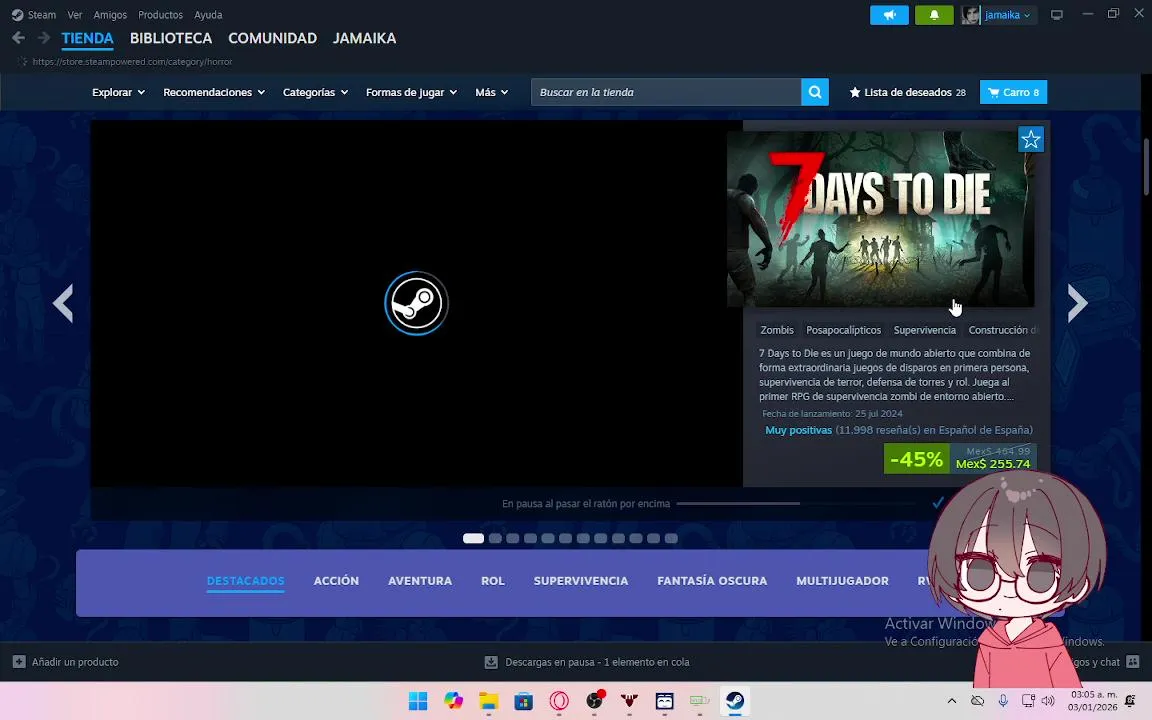Click the star icon beside Lista de deseados
The width and height of the screenshot is (1152, 720).
coord(854,92)
